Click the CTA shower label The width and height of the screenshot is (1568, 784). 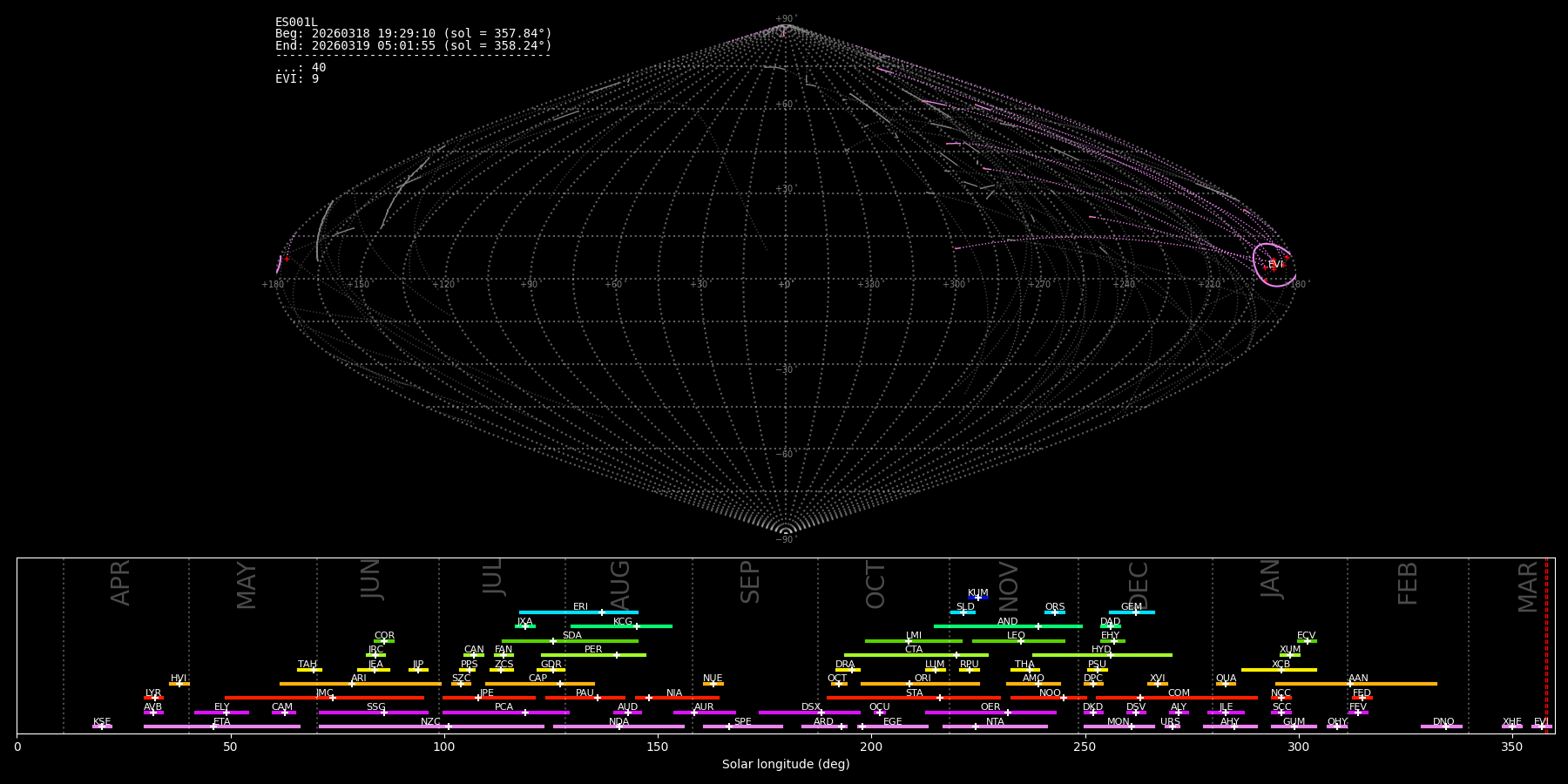[913, 649]
